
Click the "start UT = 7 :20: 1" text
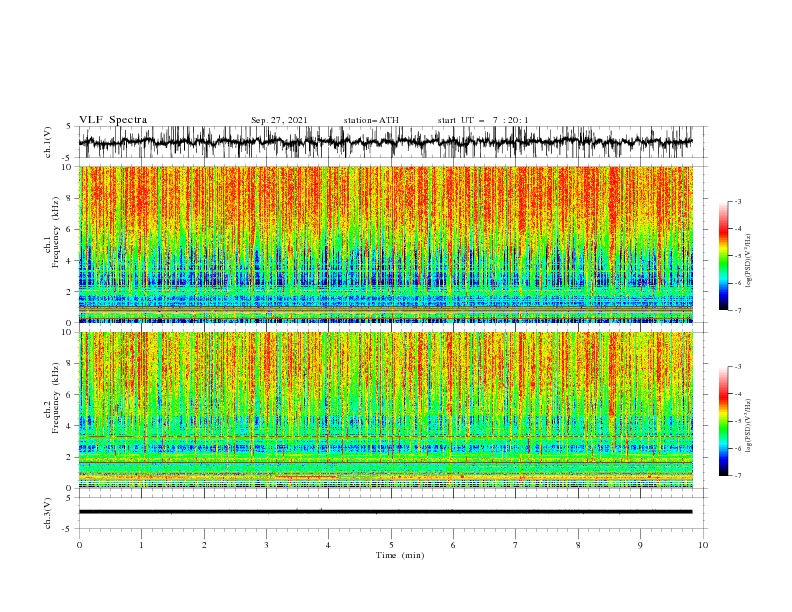point(483,120)
